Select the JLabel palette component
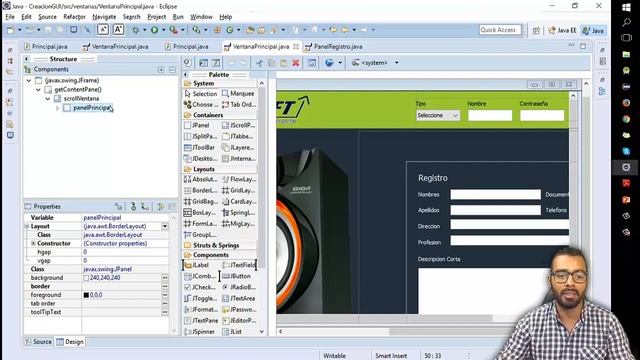The height and width of the screenshot is (360, 640). (196, 265)
